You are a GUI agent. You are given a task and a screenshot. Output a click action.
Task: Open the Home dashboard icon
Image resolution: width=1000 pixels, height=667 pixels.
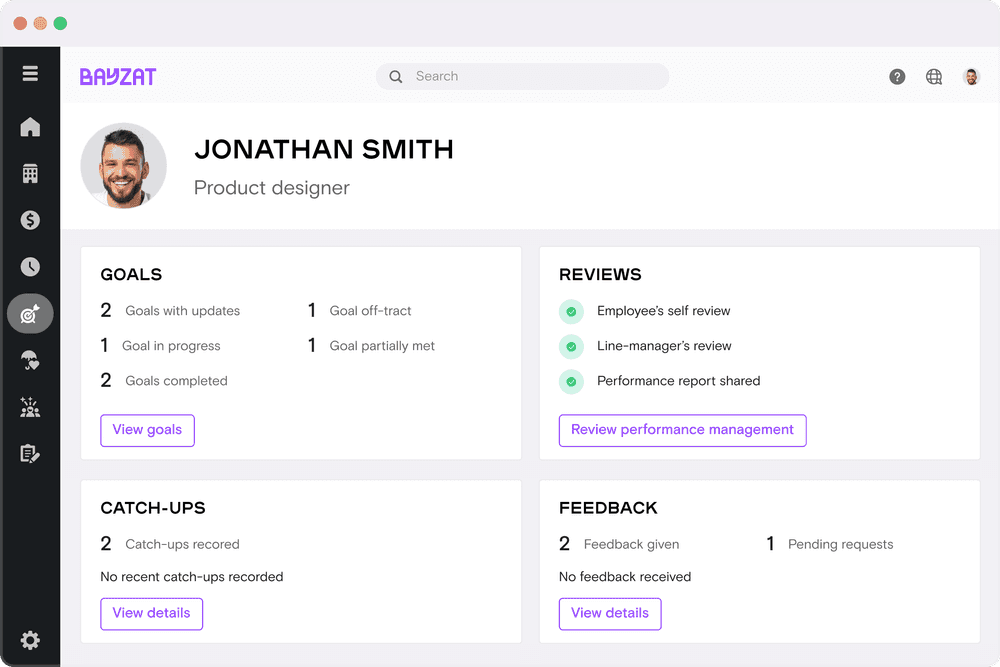coord(30,127)
